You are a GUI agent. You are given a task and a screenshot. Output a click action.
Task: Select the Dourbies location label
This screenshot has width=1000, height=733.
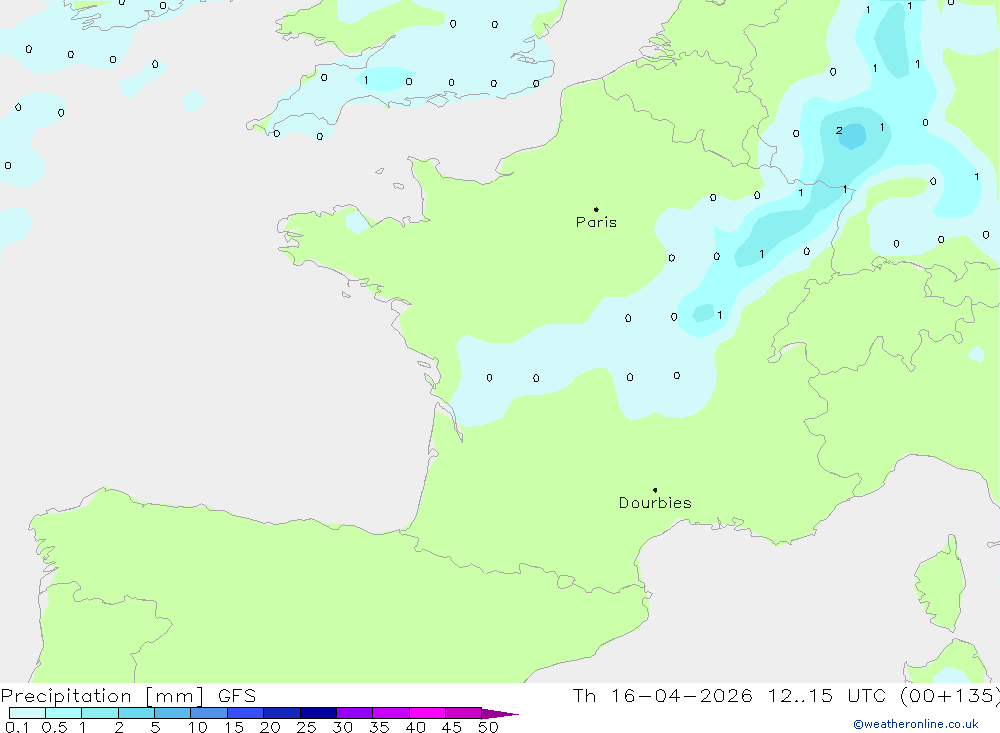pos(655,503)
